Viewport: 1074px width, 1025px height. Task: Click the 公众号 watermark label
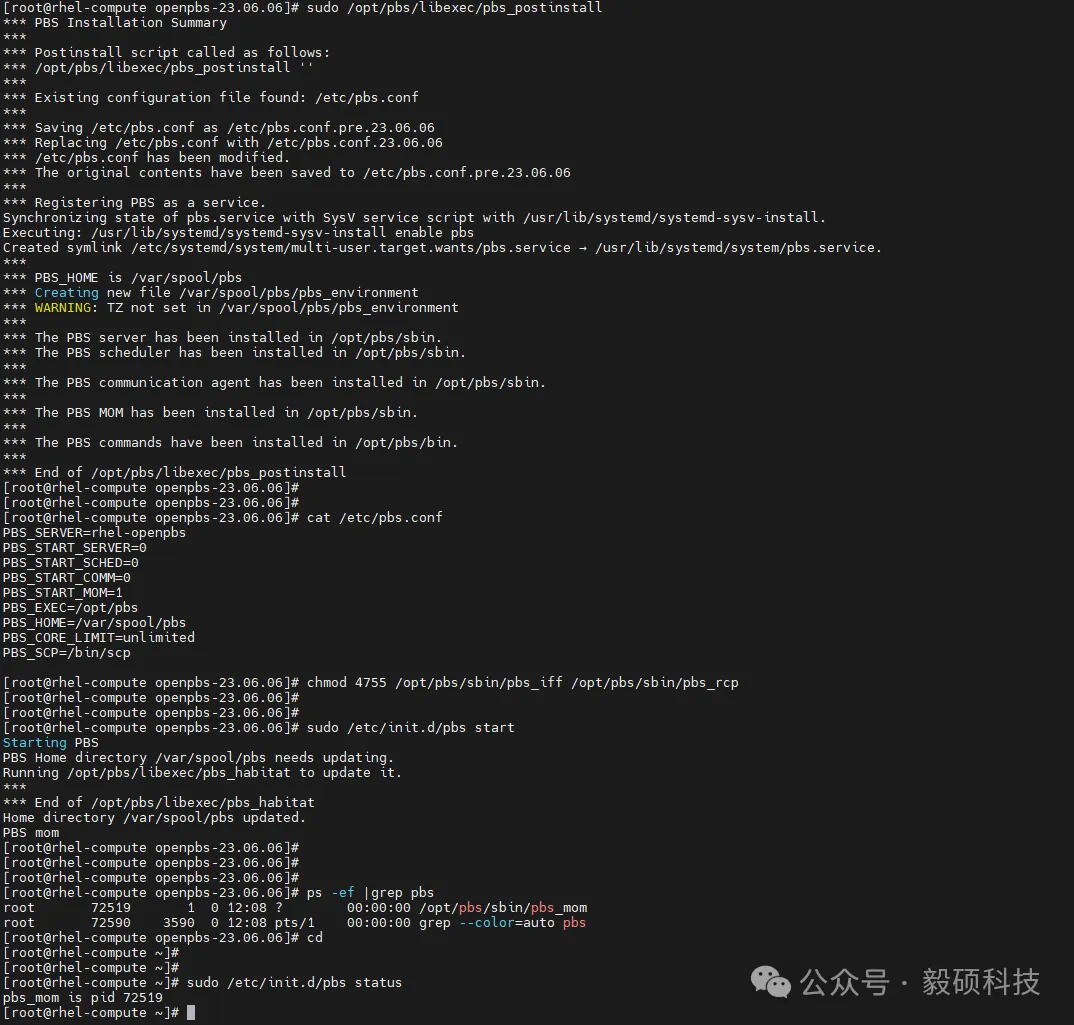(x=846, y=982)
